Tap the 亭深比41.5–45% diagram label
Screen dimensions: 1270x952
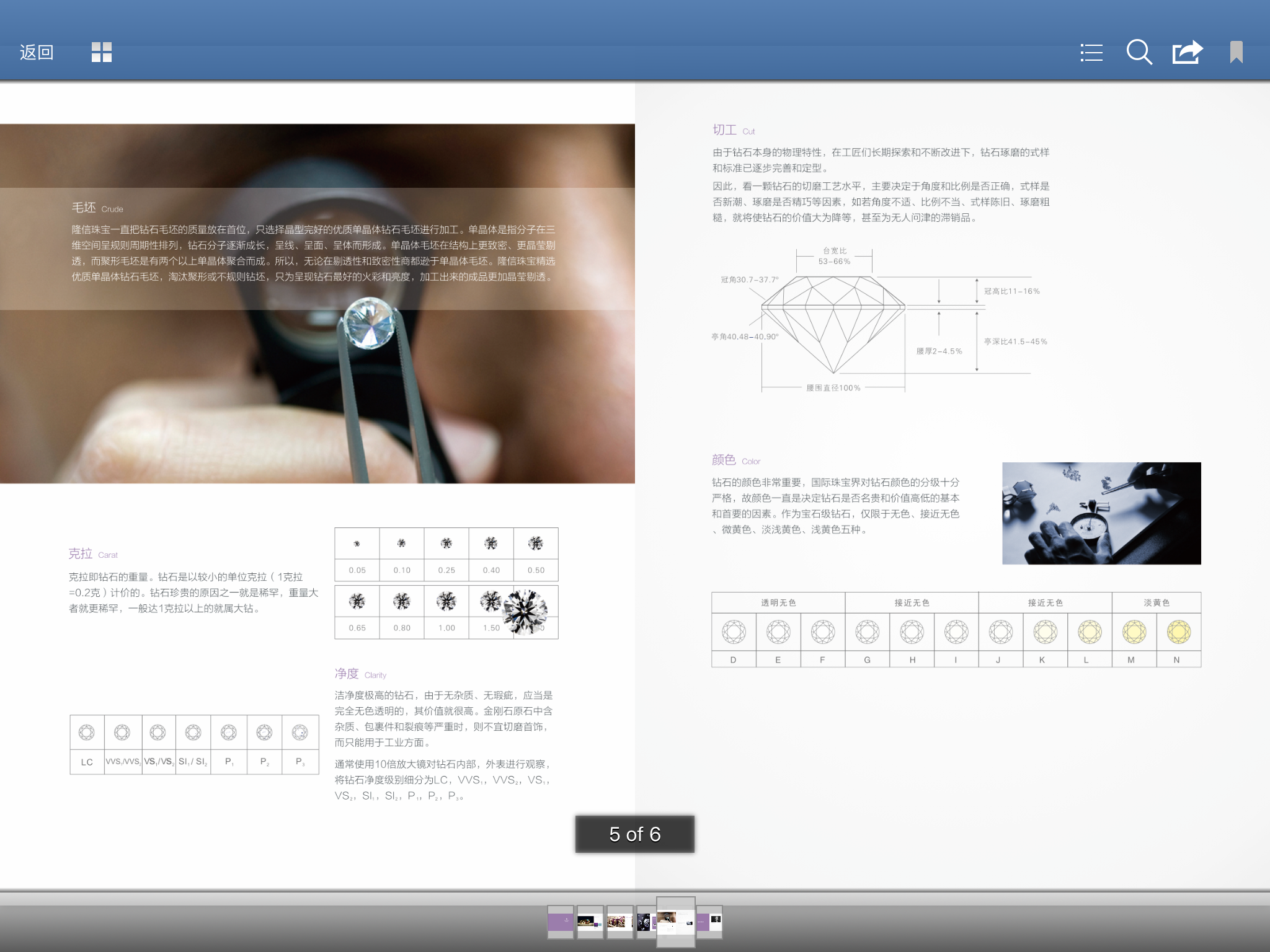[x=1015, y=342]
